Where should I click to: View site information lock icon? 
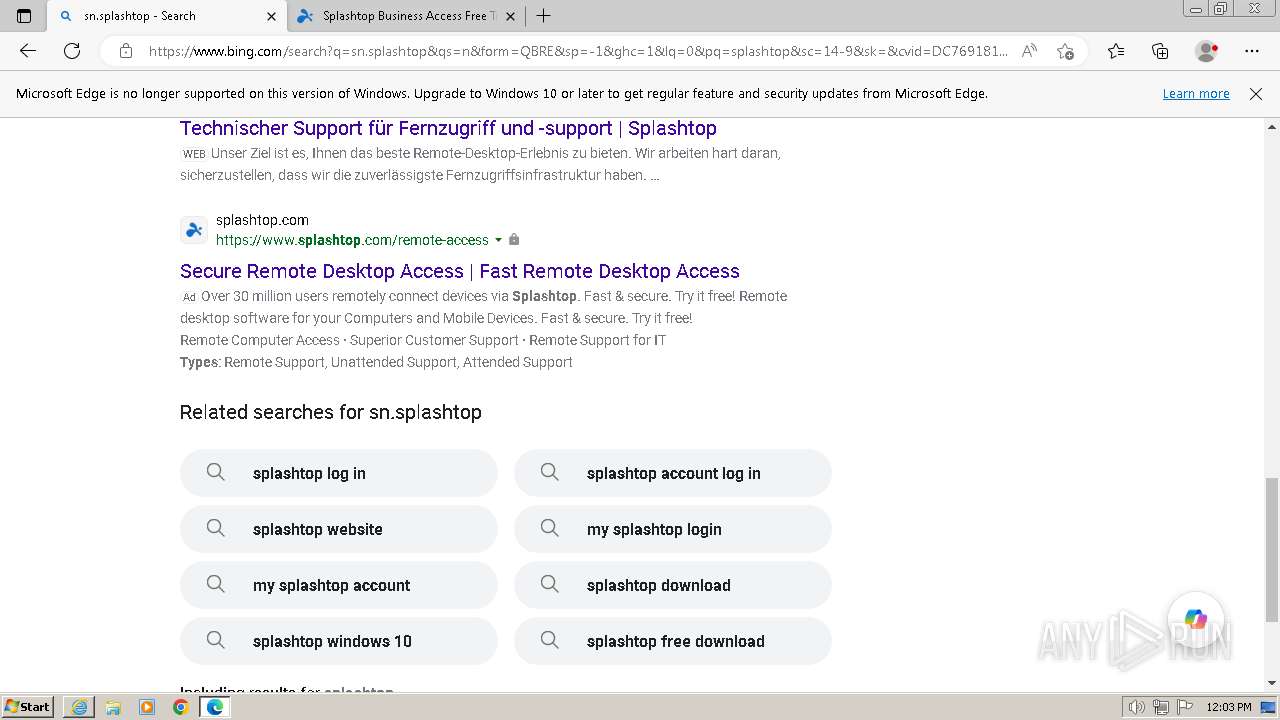click(x=126, y=51)
